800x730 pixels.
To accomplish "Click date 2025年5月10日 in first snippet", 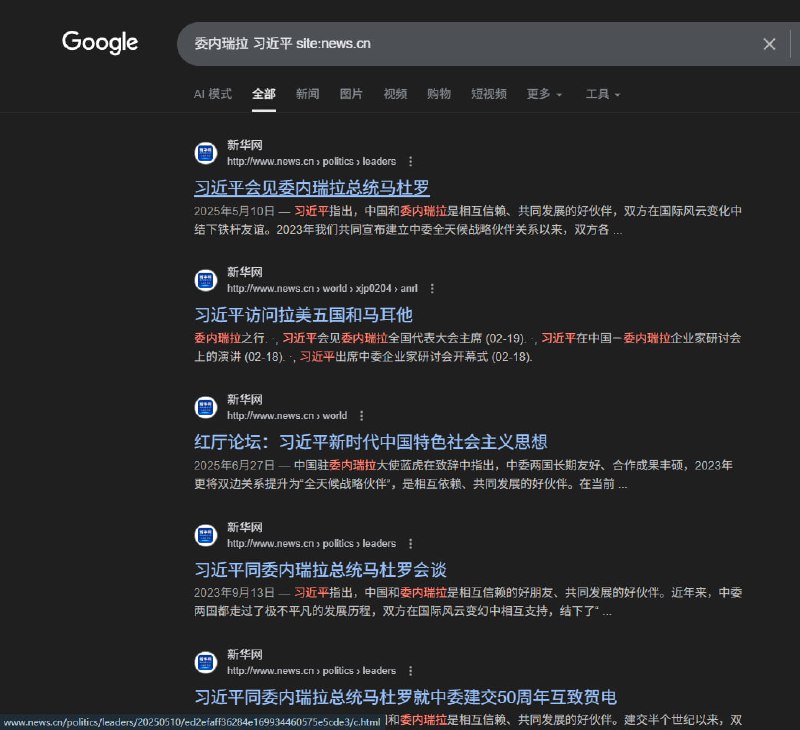I will tap(234, 211).
